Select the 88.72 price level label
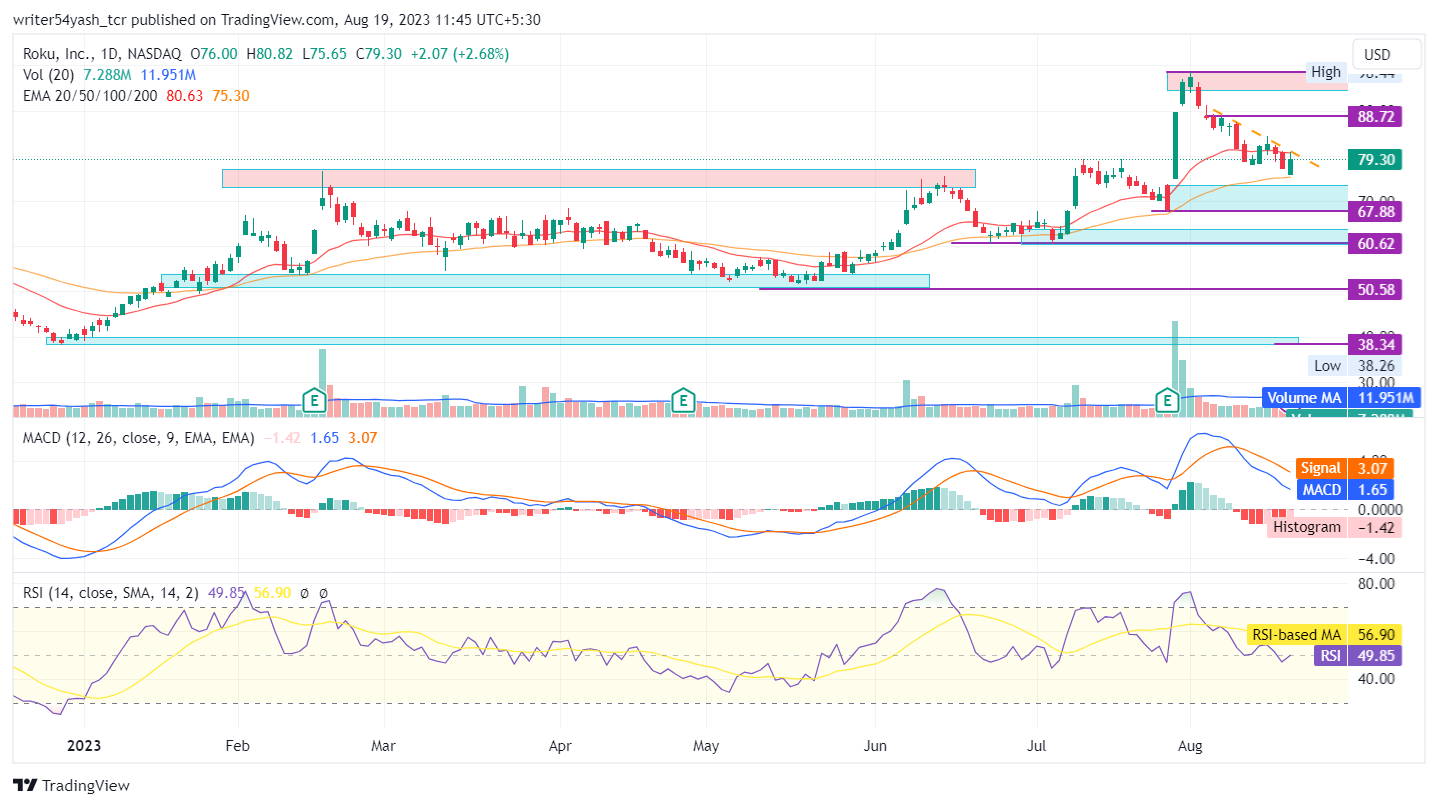Viewport: 1438px width, 807px height. (x=1375, y=116)
